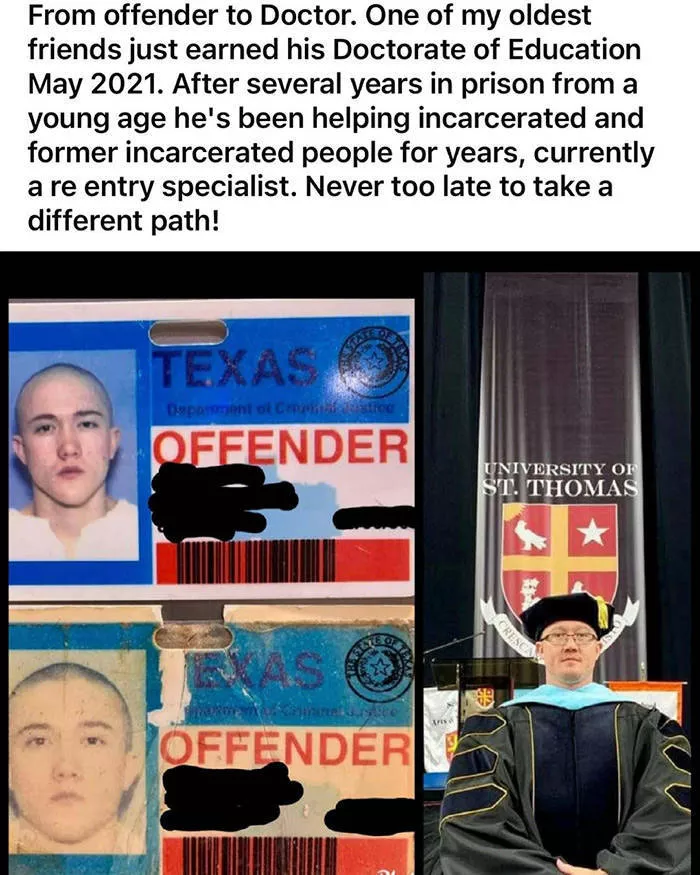
Task: Click the red OFFENDER label on bottom card
Action: point(286,749)
